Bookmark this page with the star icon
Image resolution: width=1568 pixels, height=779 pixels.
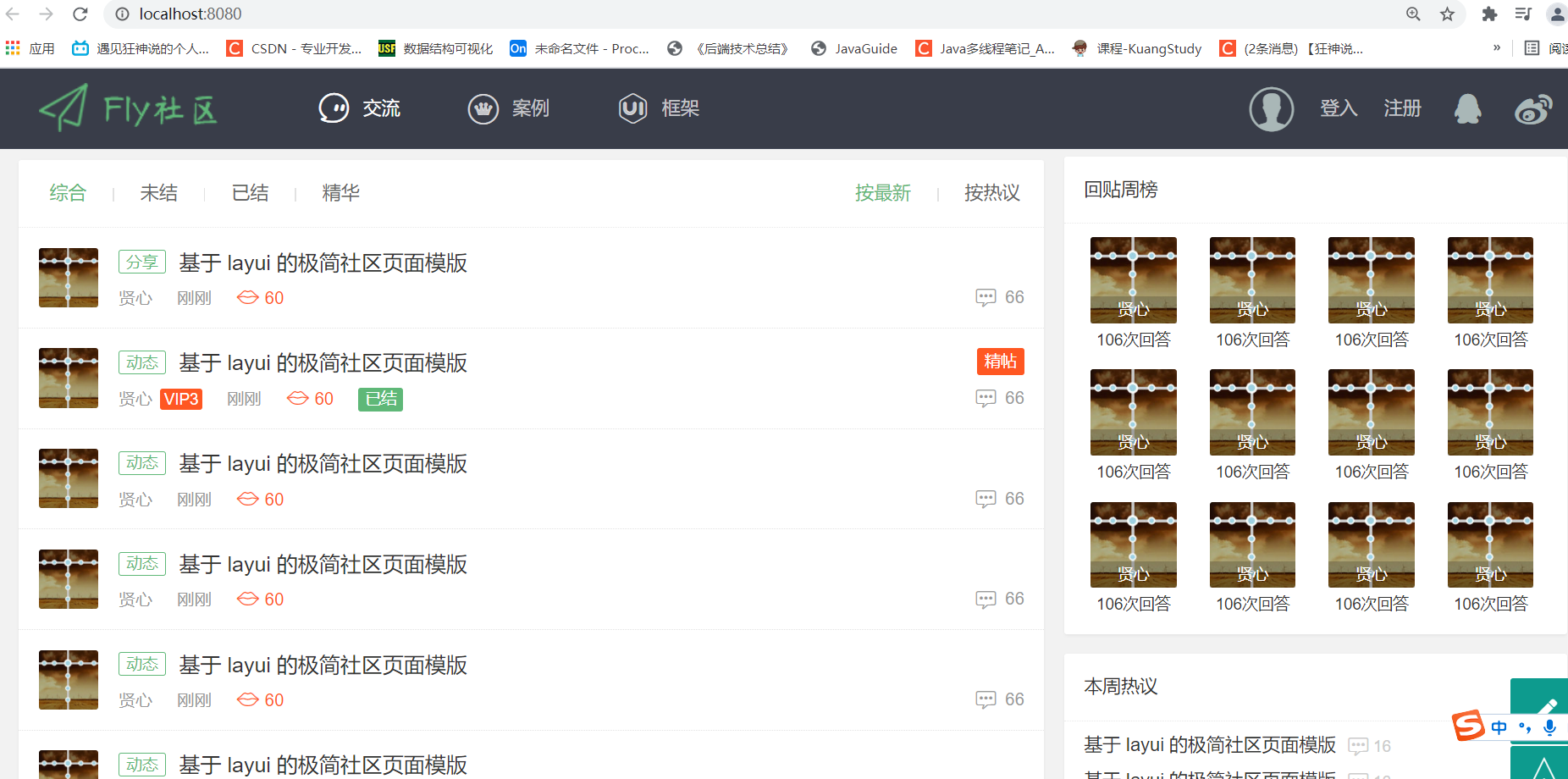(x=1447, y=14)
